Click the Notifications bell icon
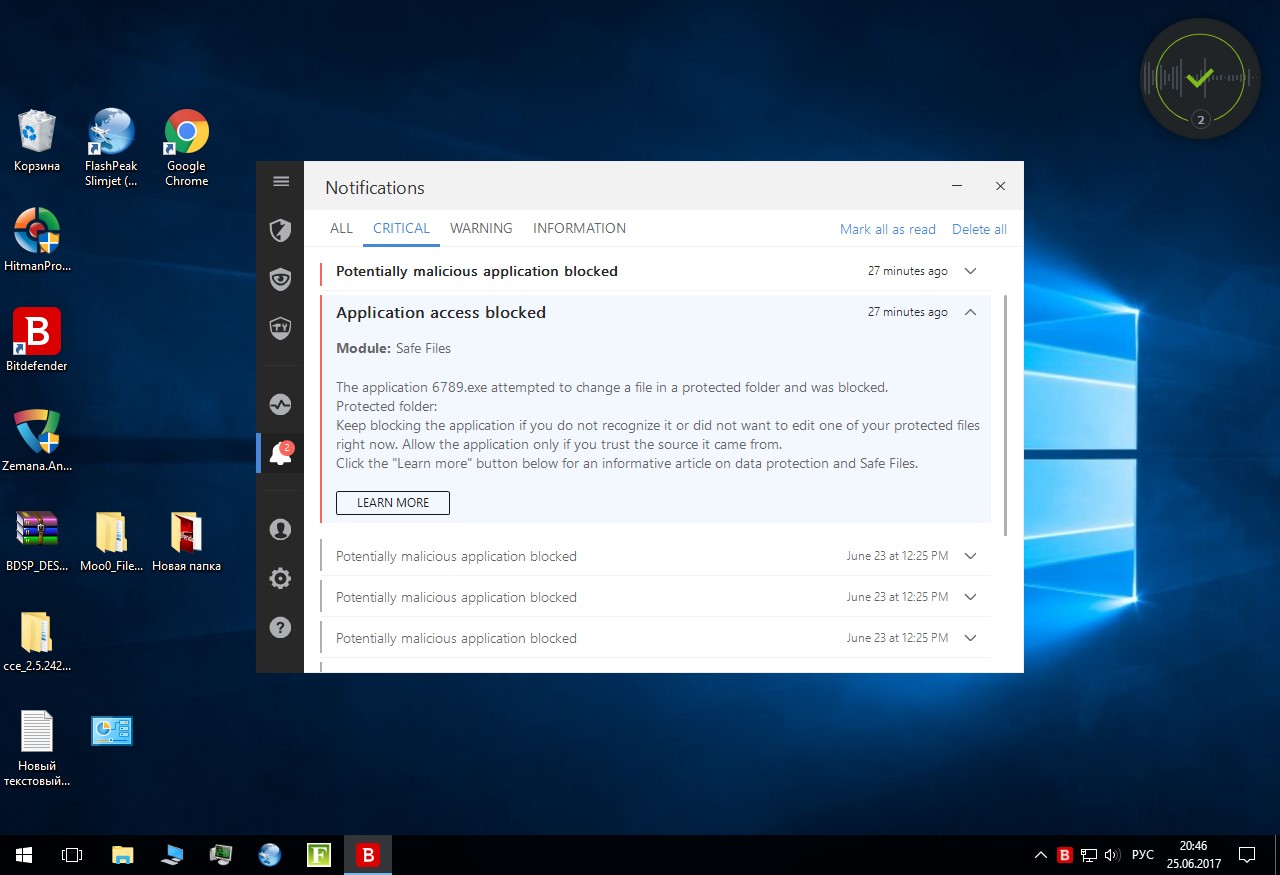The width and height of the screenshot is (1280, 875). tap(281, 455)
